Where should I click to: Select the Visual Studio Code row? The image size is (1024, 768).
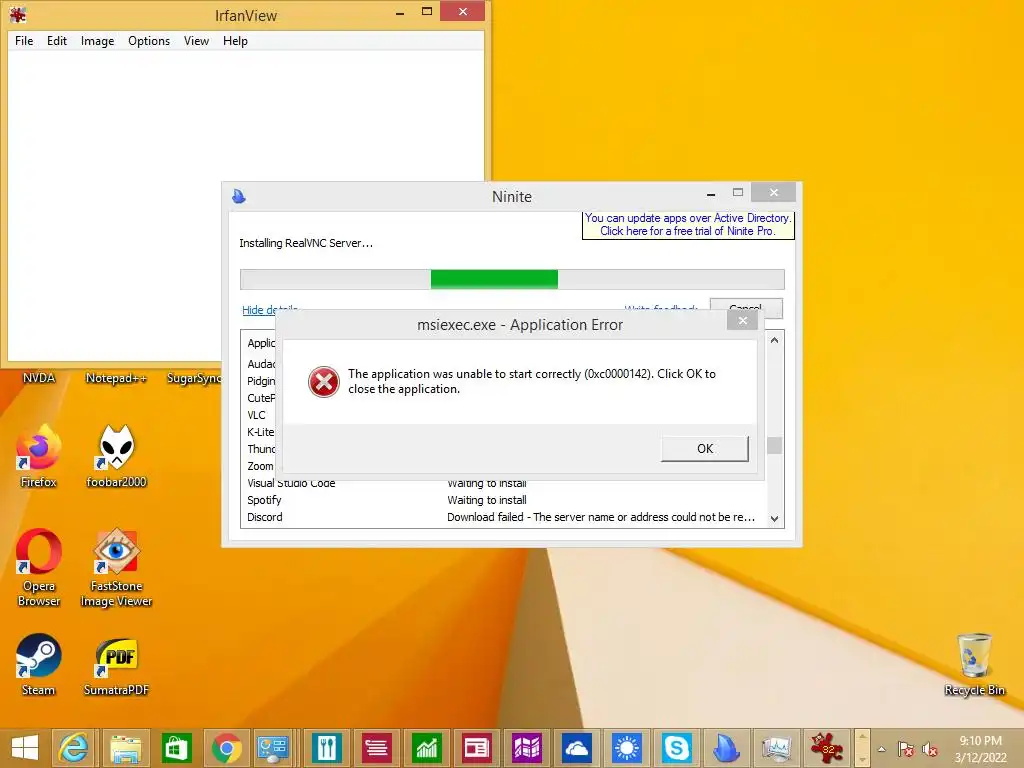501,484
